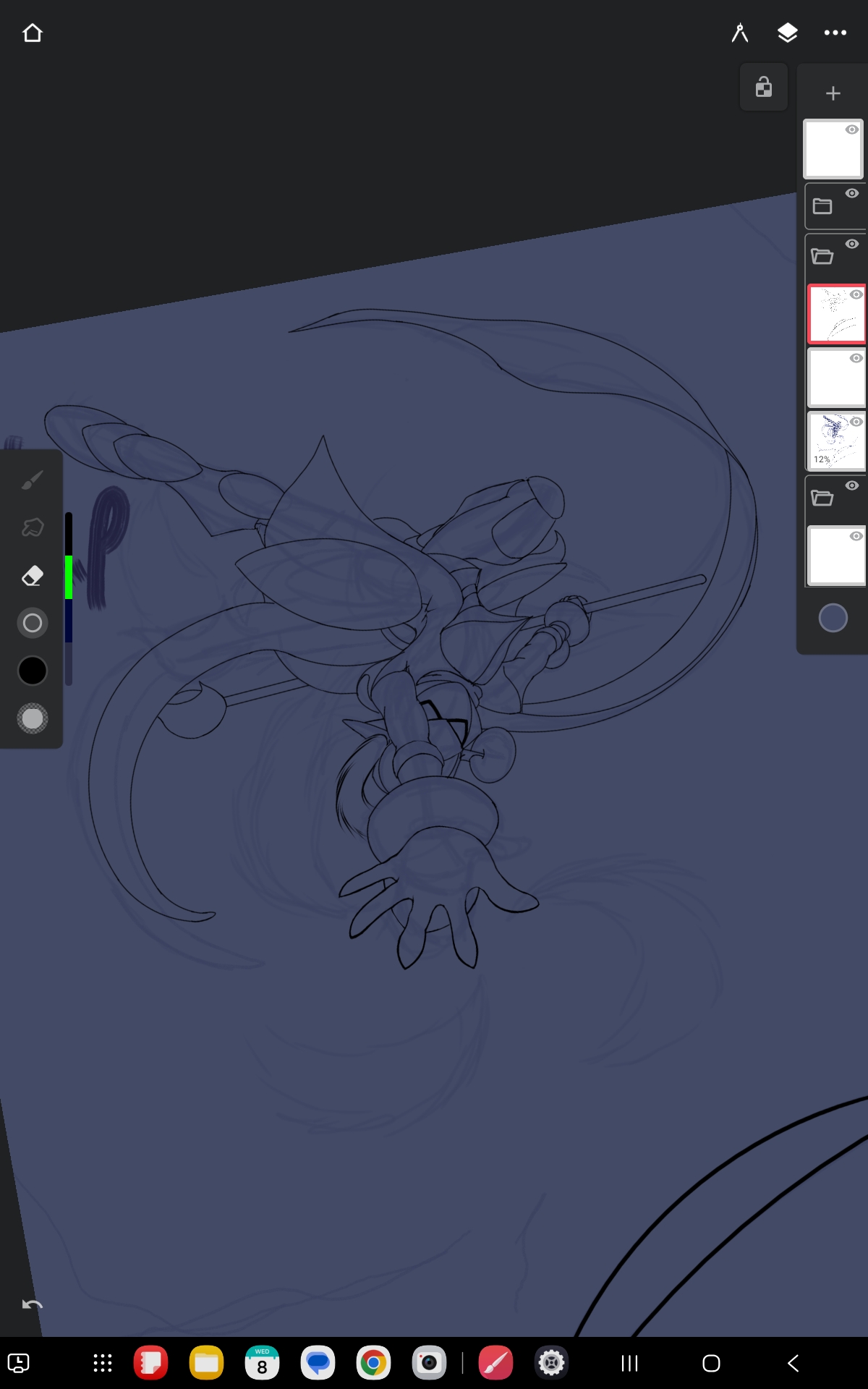This screenshot has height=1389, width=868.
Task: Add a new layer
Action: (x=833, y=93)
